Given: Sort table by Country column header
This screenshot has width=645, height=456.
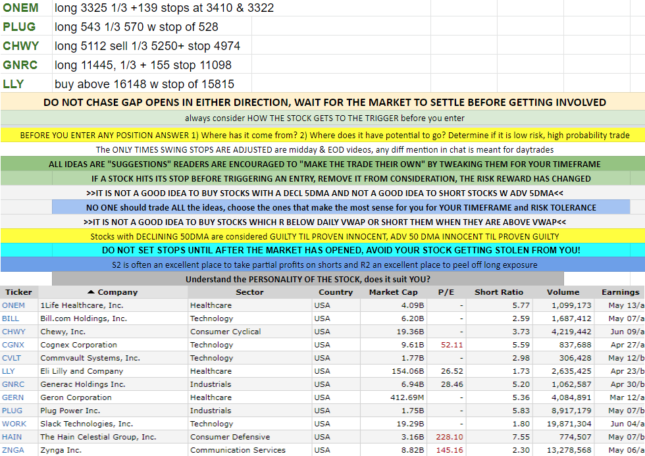Looking at the screenshot, I should pyautogui.click(x=335, y=292).
